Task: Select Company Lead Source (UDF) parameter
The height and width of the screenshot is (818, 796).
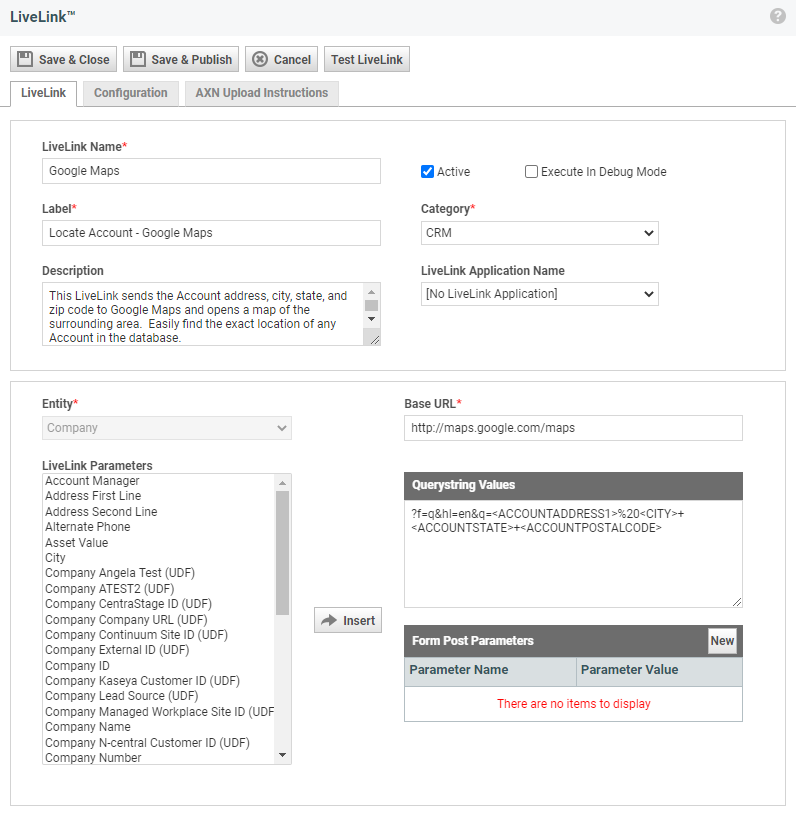Action: pyautogui.click(x=159, y=696)
